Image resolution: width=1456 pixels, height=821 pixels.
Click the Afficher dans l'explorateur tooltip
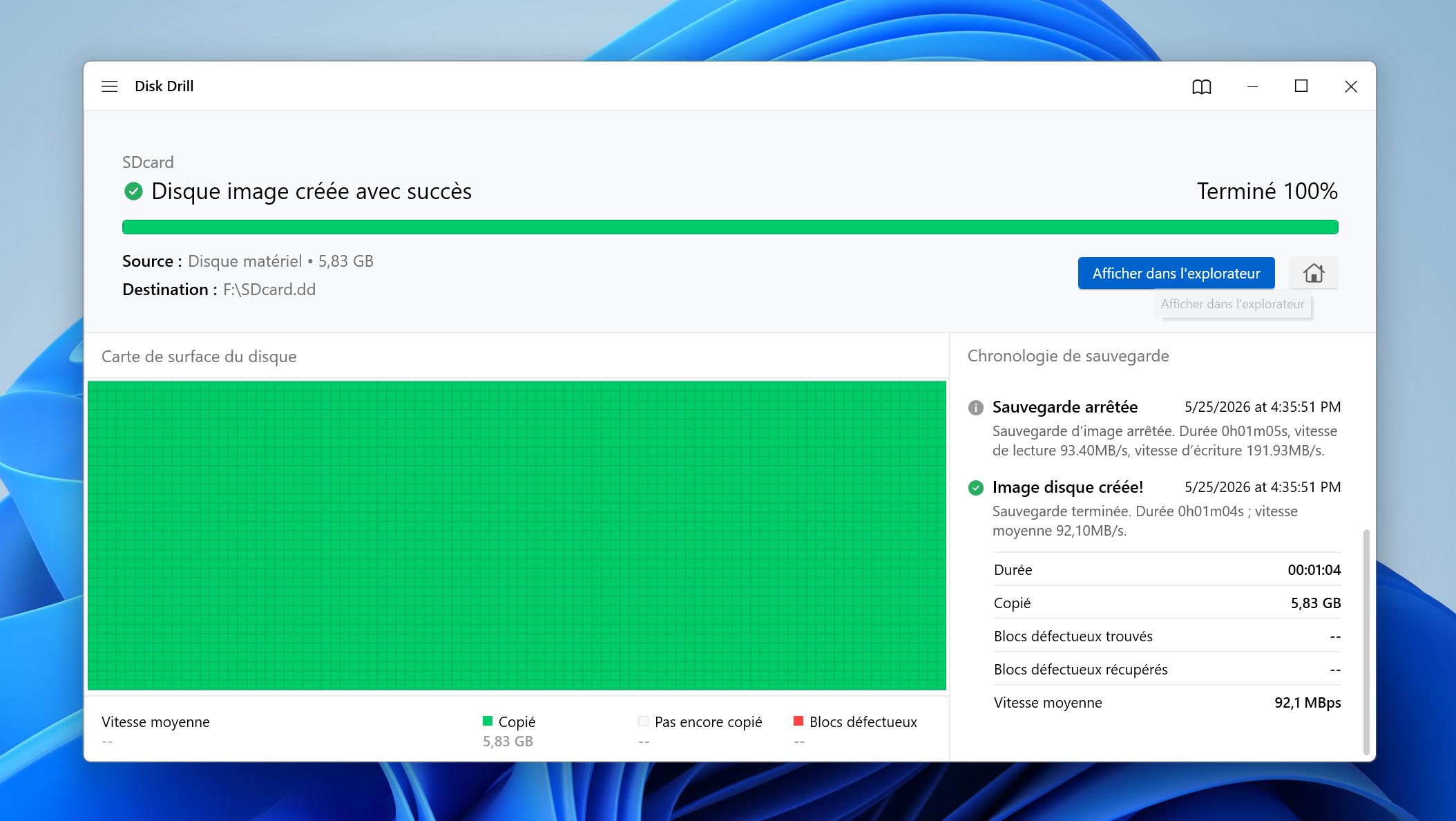(1232, 304)
